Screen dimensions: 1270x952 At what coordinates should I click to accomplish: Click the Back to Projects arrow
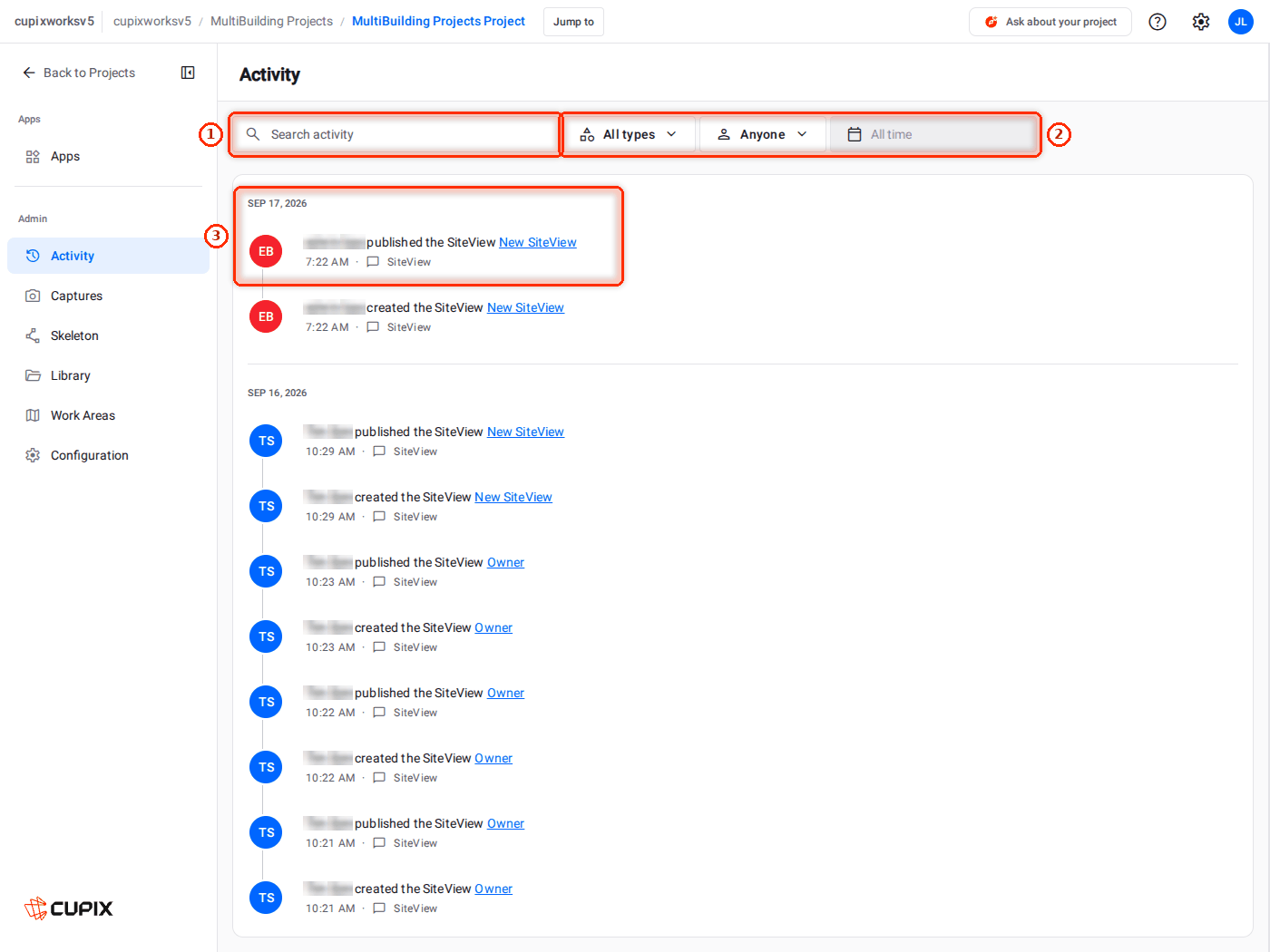pos(29,73)
